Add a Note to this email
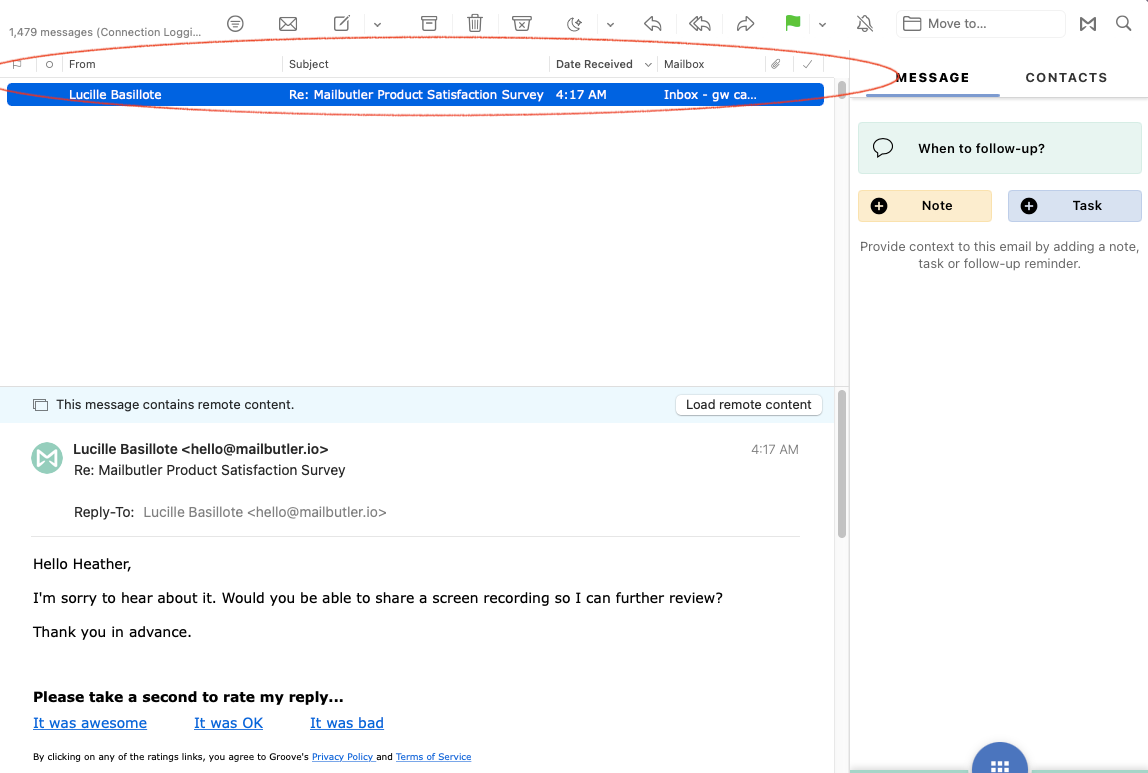The image size is (1148, 773). [x=925, y=206]
